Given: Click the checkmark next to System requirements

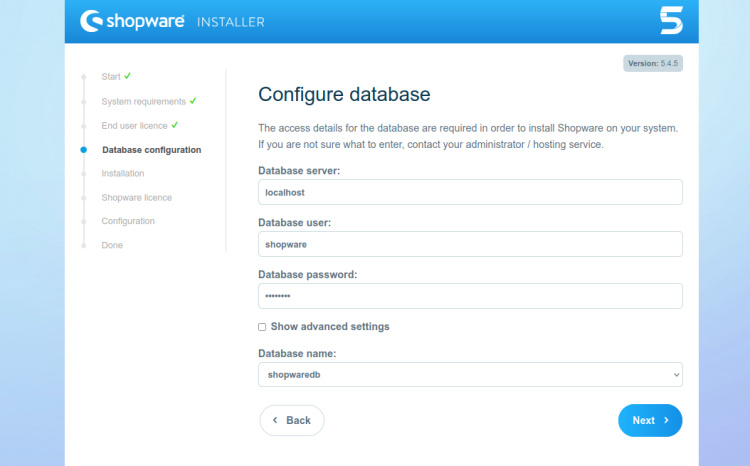Looking at the screenshot, I should click(192, 101).
